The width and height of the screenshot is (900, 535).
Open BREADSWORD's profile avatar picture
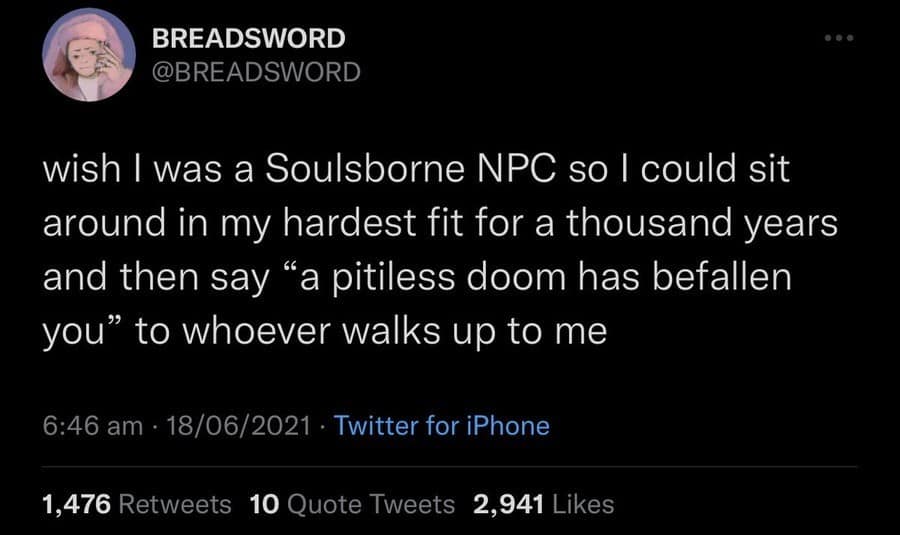tap(89, 55)
